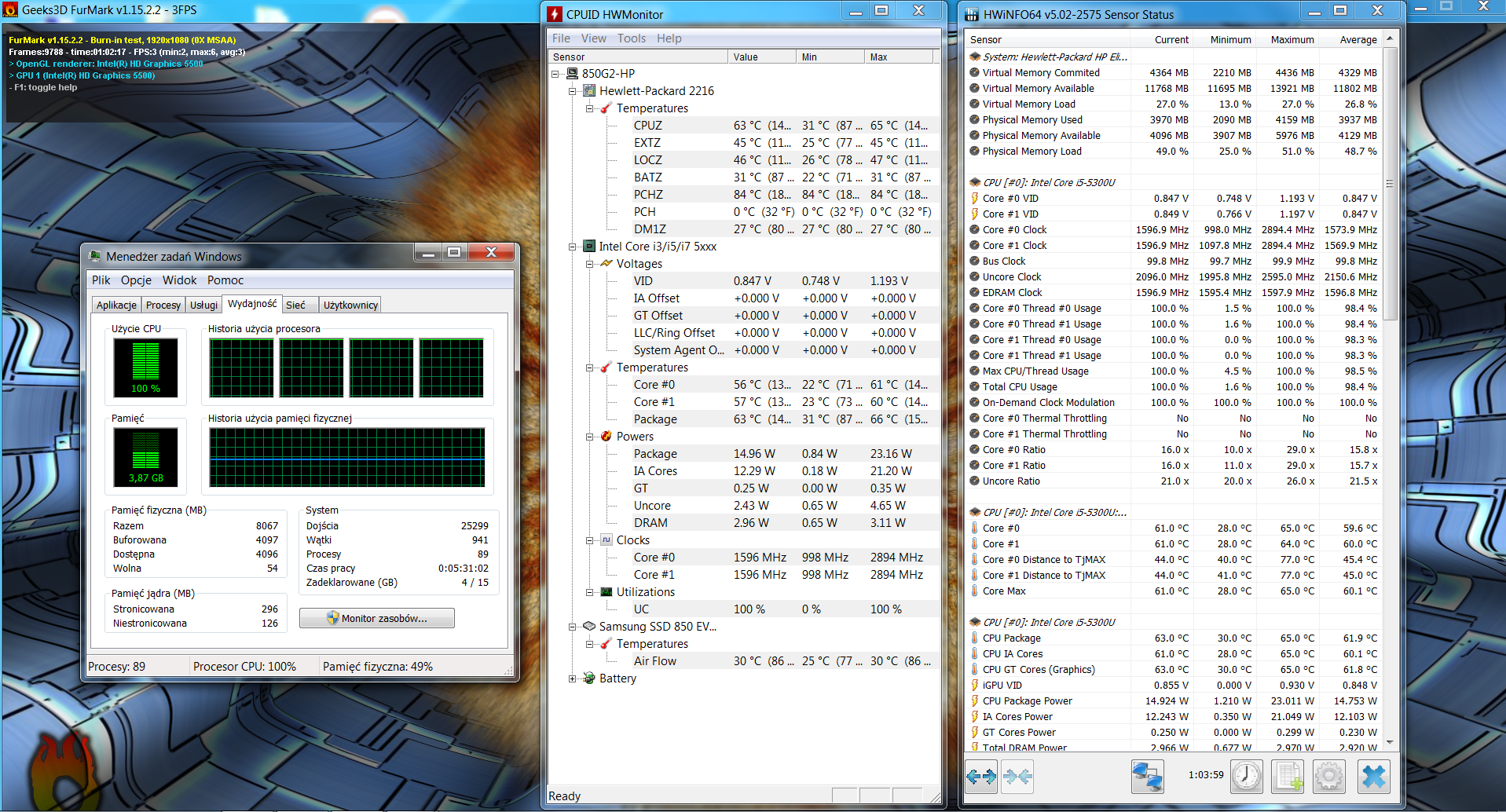
Task: Open Opcje menu in Task Manager
Action: 136,280
